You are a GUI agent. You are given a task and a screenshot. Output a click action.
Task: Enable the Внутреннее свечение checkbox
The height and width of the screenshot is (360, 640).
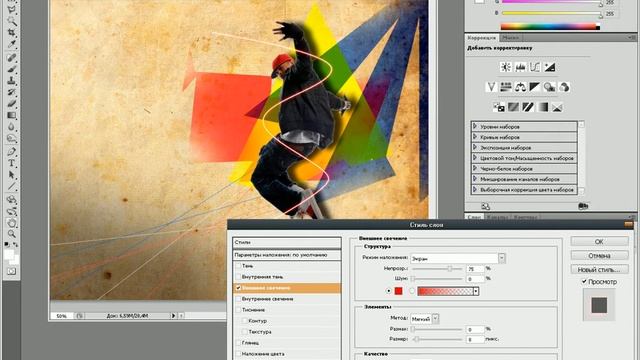[238, 299]
